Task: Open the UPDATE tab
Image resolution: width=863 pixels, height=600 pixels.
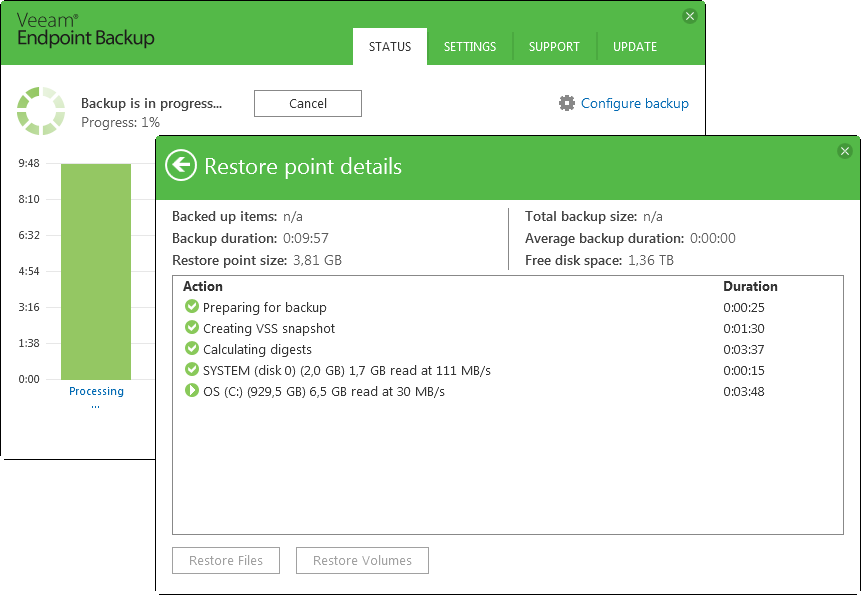Action: click(635, 47)
